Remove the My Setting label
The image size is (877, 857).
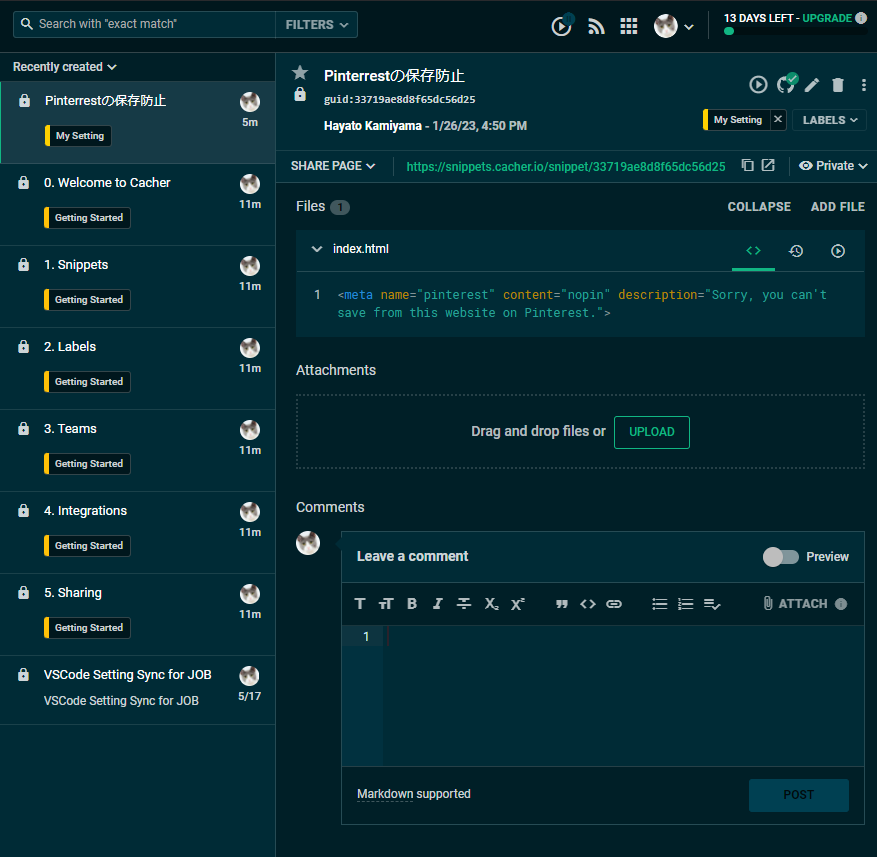pyautogui.click(x=777, y=120)
